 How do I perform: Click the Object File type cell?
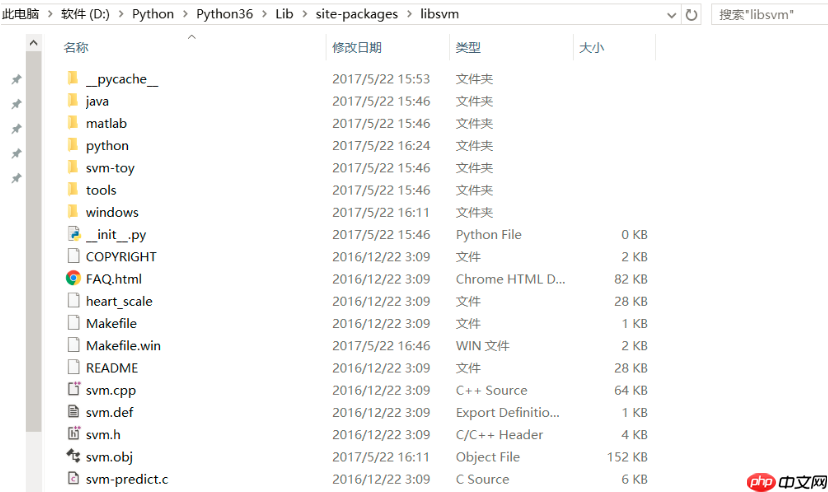[487, 457]
